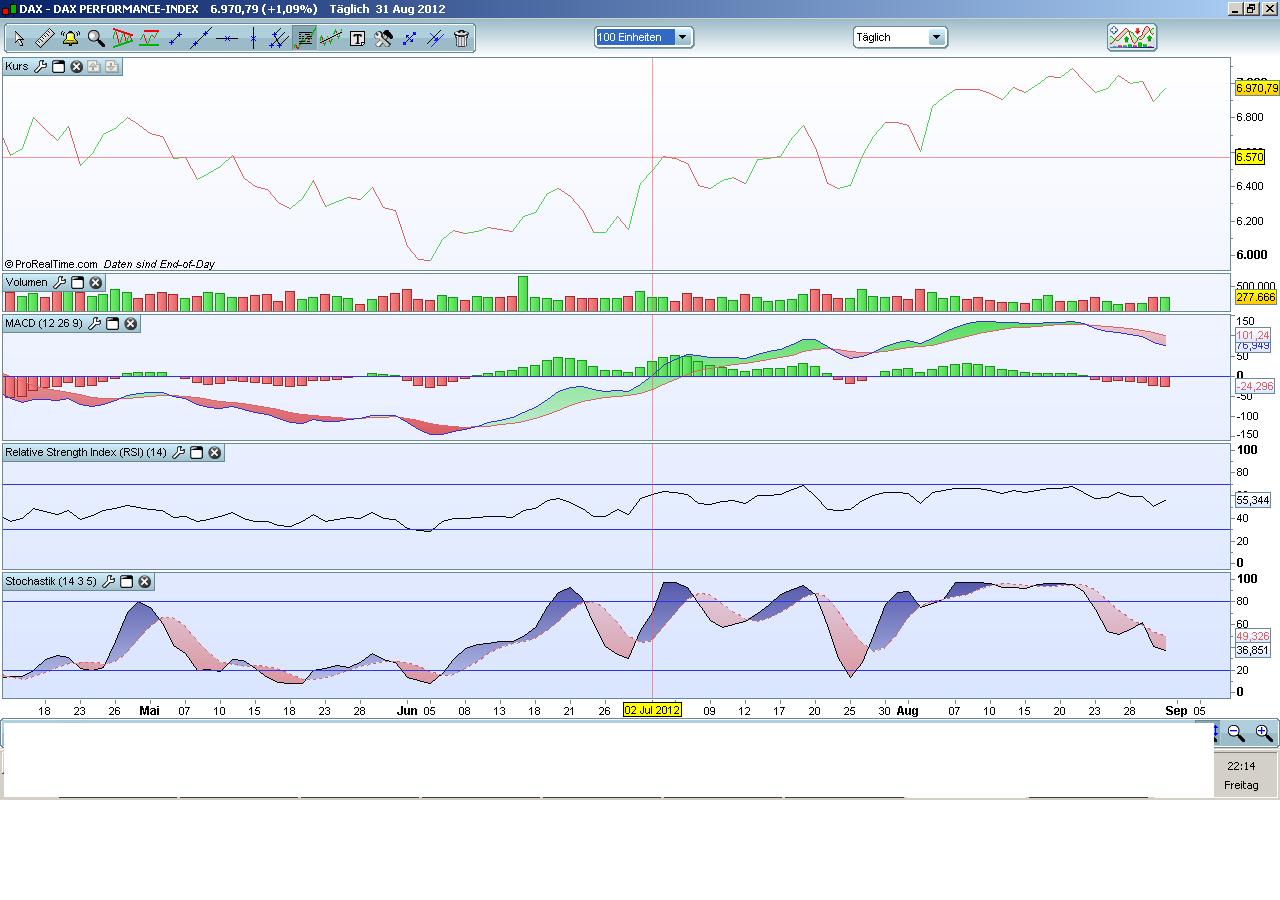Click the -24,296 MACD histogram value
Viewport: 1280px width, 900px height.
click(1255, 386)
